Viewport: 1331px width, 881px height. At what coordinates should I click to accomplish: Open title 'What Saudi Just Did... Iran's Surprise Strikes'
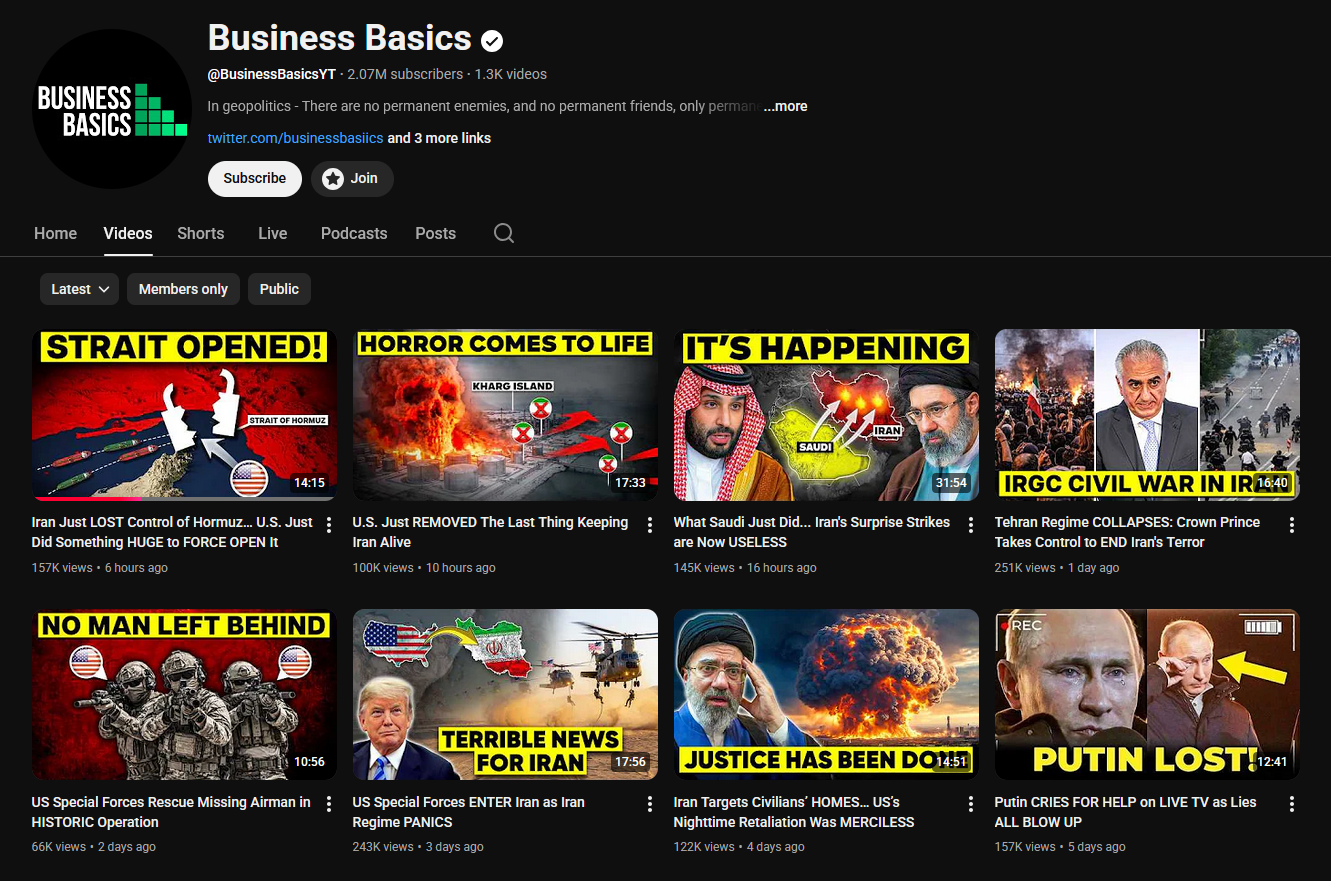pyautogui.click(x=812, y=532)
